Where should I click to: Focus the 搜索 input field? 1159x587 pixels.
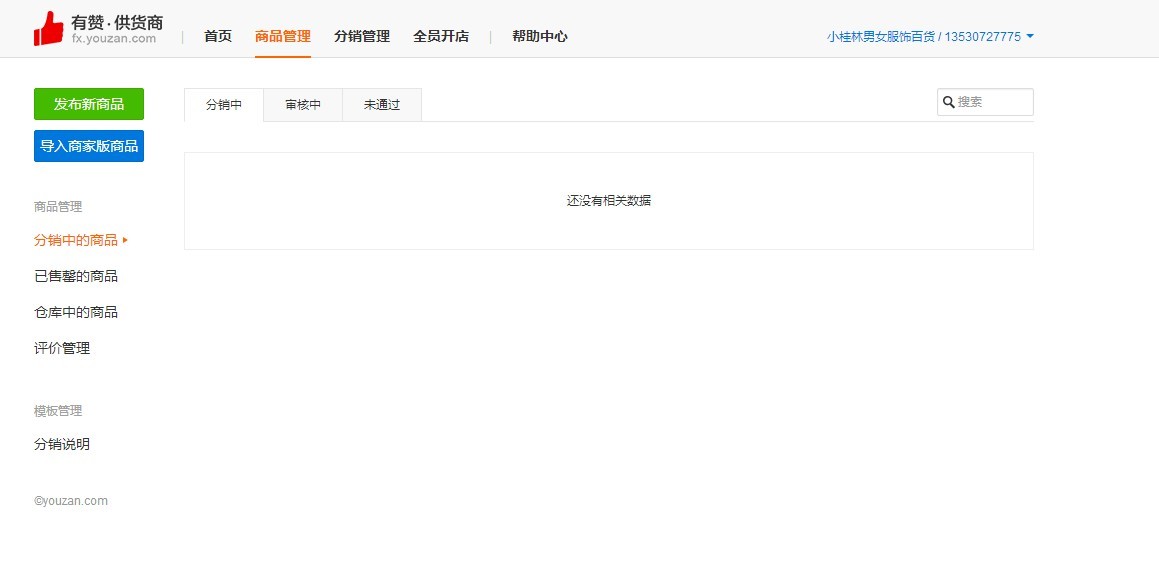tap(985, 102)
